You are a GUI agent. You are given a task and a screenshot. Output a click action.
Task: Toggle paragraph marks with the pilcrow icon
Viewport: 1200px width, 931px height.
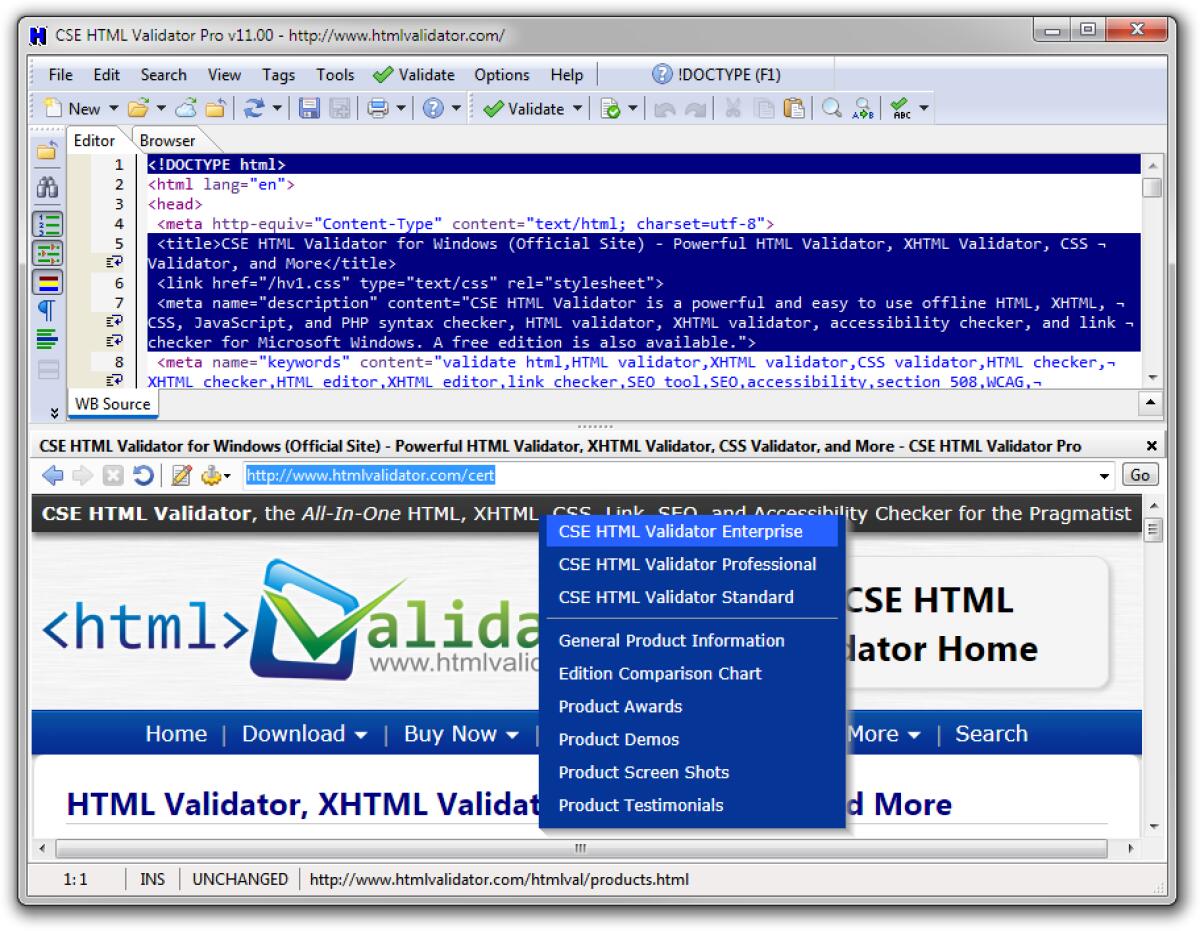tap(45, 308)
